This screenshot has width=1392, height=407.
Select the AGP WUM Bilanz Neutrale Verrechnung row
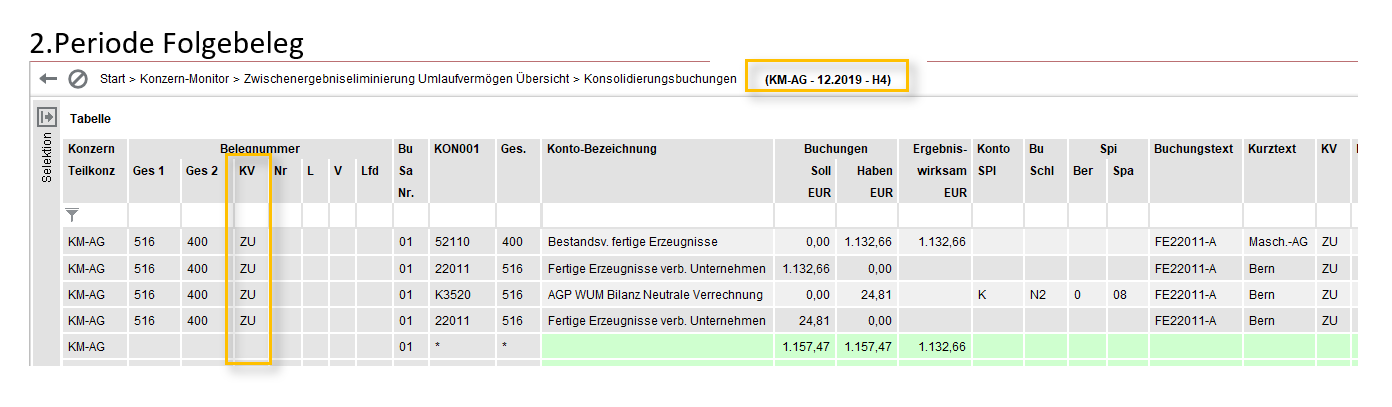pyautogui.click(x=655, y=294)
